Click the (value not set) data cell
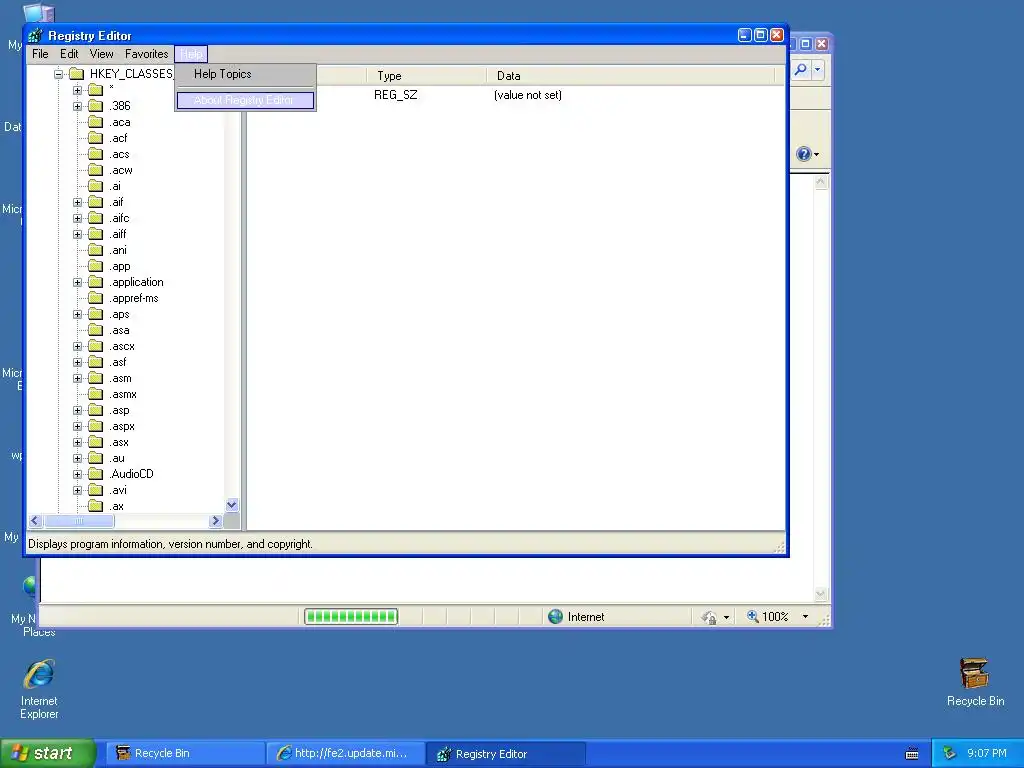 coord(528,95)
